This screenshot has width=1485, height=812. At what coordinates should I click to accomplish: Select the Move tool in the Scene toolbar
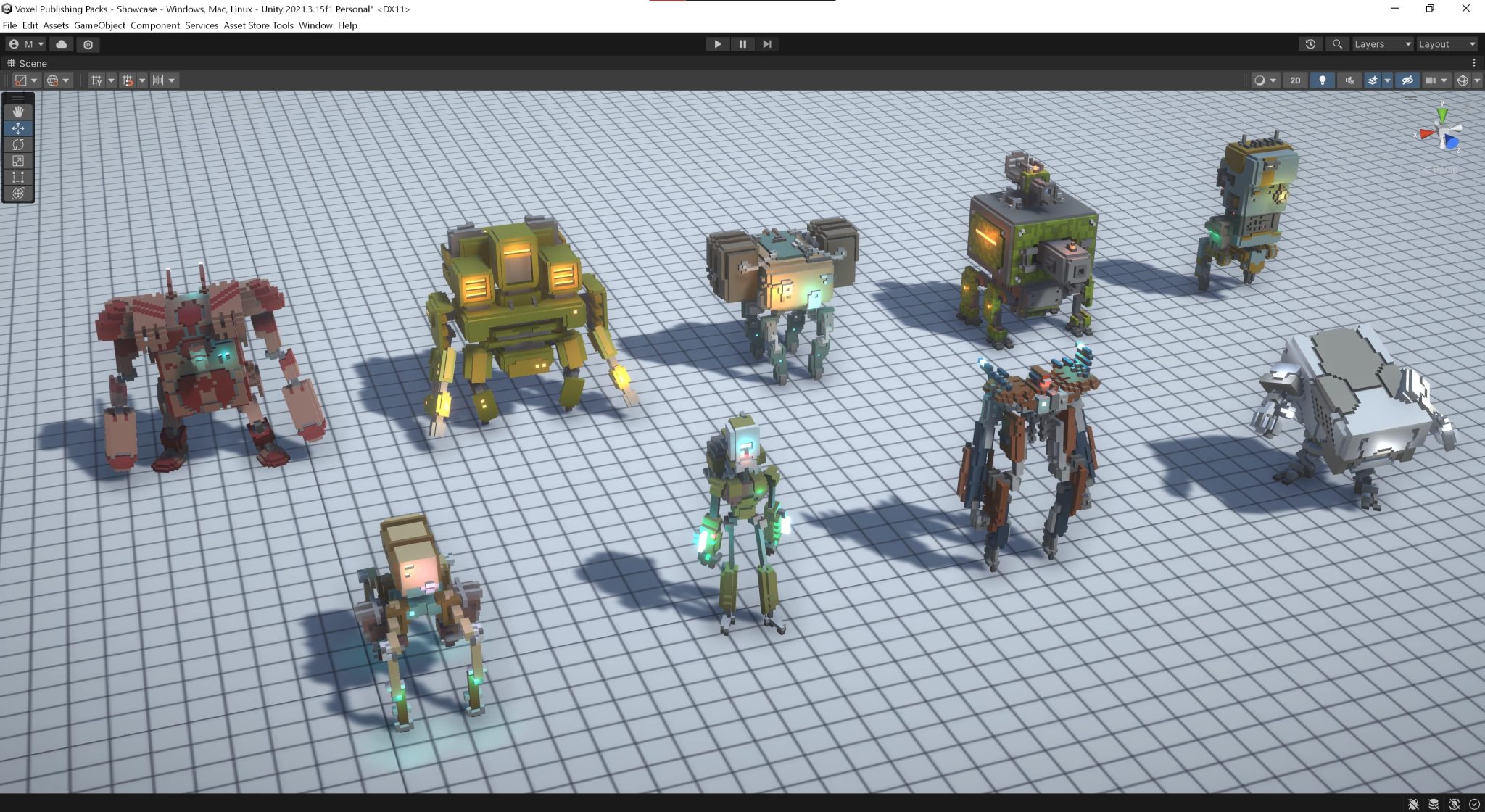(17, 128)
